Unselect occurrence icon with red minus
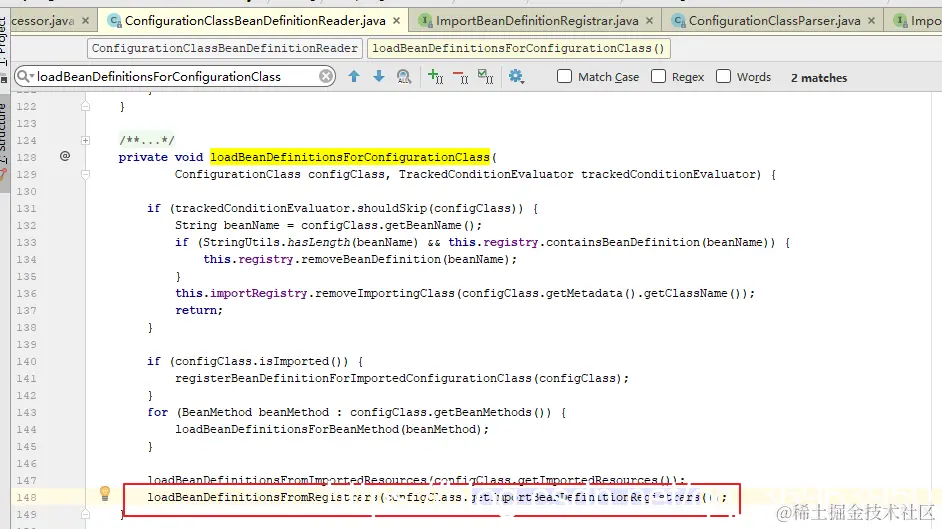 pyautogui.click(x=461, y=77)
